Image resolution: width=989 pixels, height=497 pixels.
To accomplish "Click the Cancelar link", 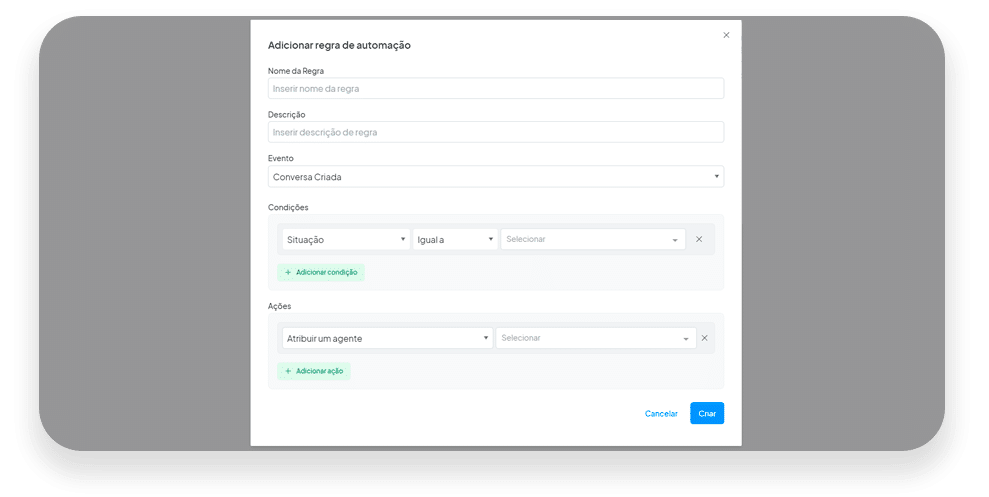I will tap(661, 414).
